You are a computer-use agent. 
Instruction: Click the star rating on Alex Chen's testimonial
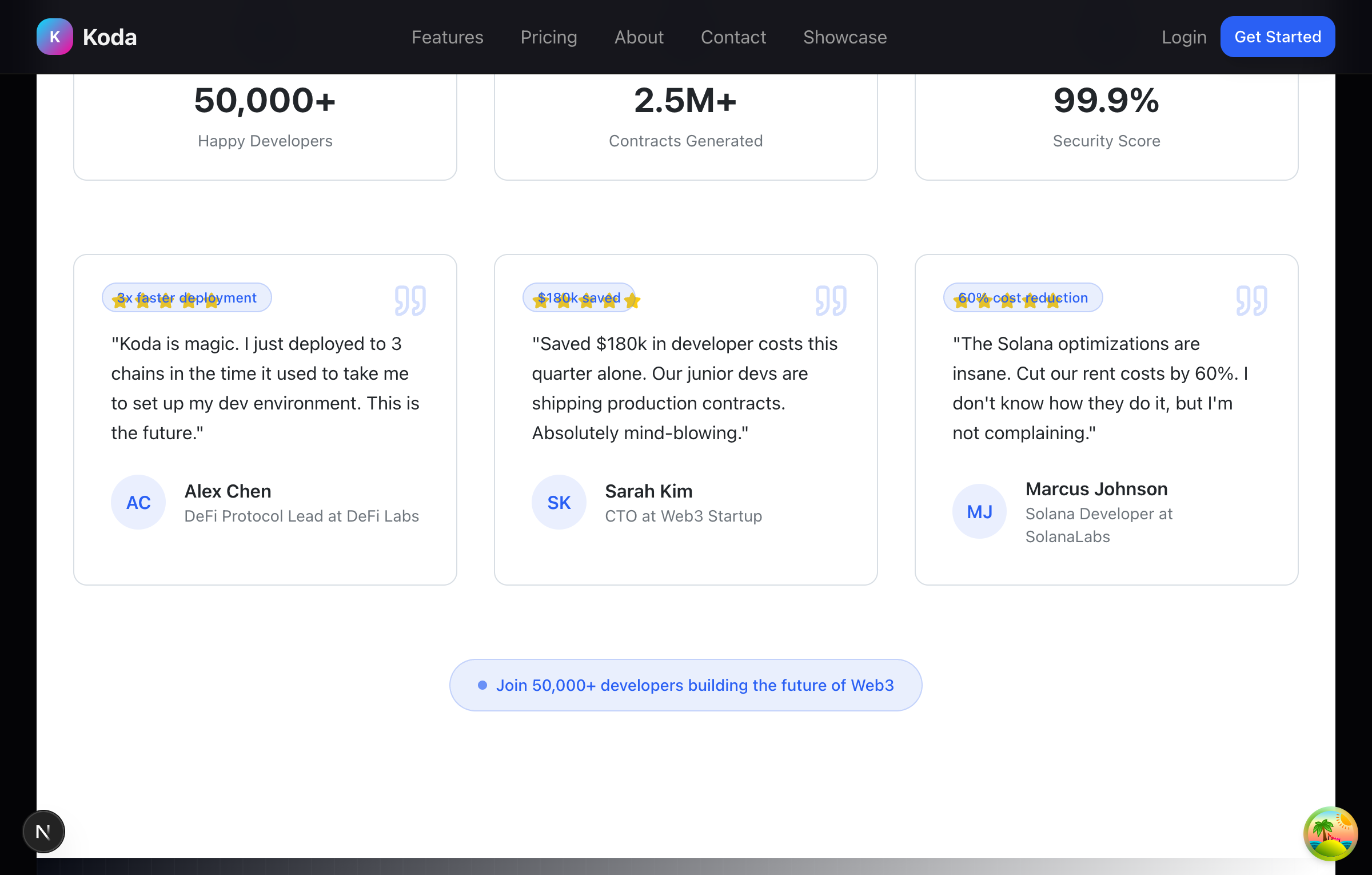[166, 300]
